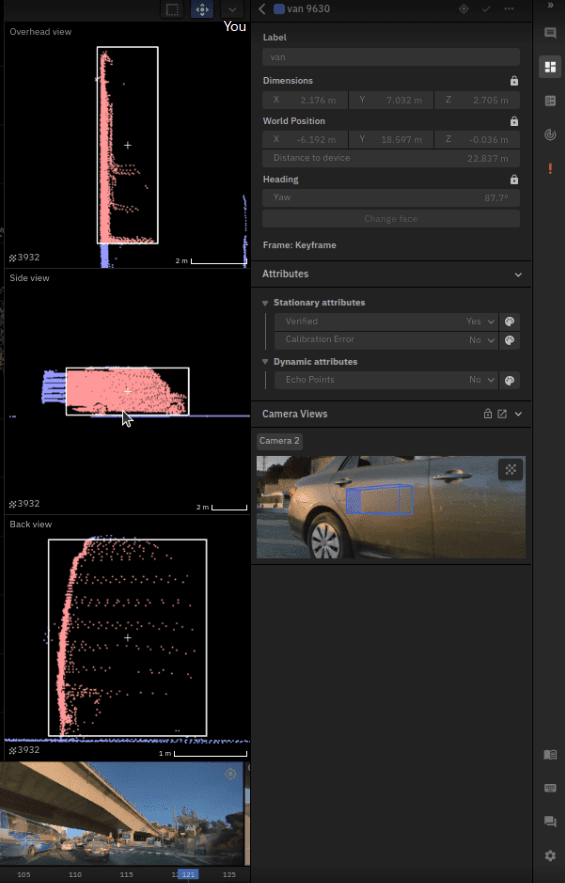Click the color palette icon beside Calibration Error
The width and height of the screenshot is (565, 883).
click(x=509, y=340)
